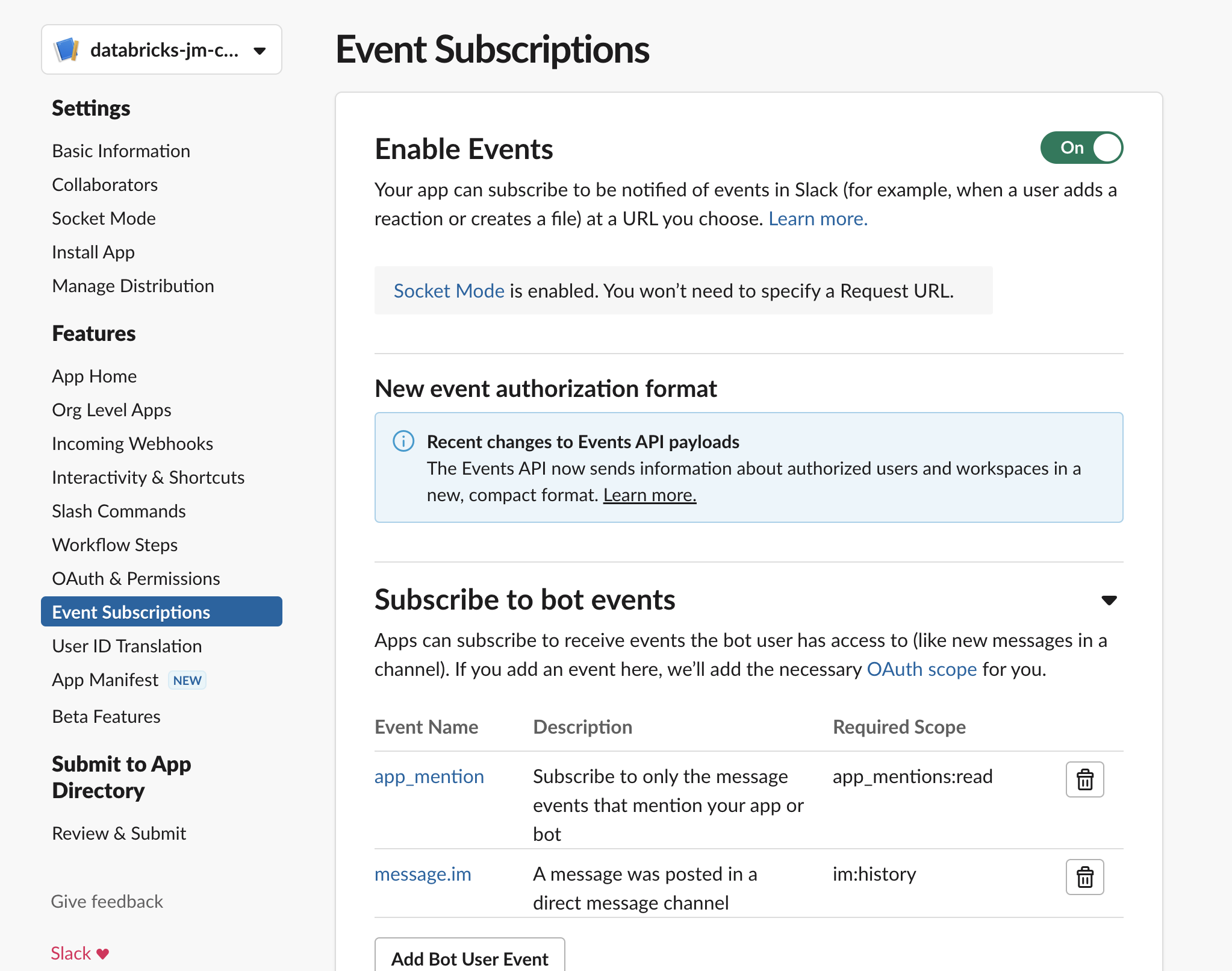Click Give feedback in the sidebar

107,901
